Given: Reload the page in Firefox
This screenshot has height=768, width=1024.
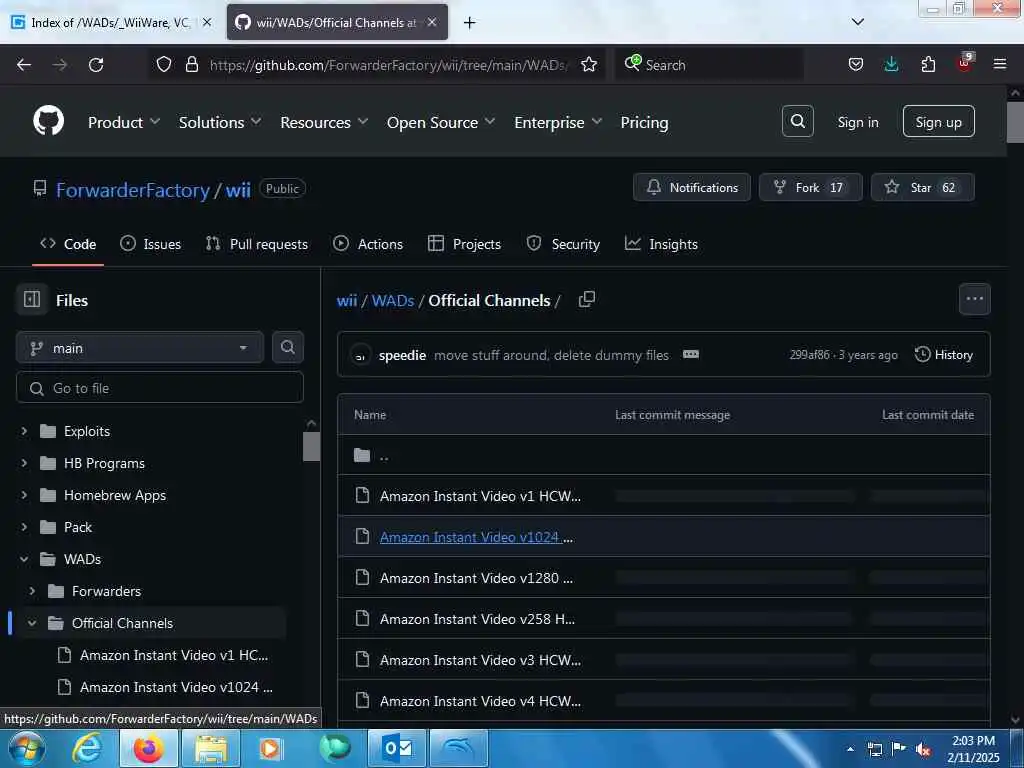Looking at the screenshot, I should [96, 65].
